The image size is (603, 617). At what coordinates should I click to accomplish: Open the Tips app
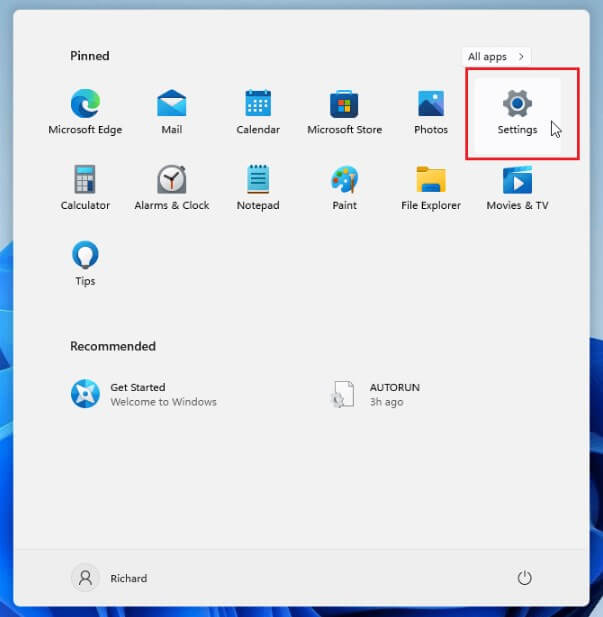tap(85, 263)
